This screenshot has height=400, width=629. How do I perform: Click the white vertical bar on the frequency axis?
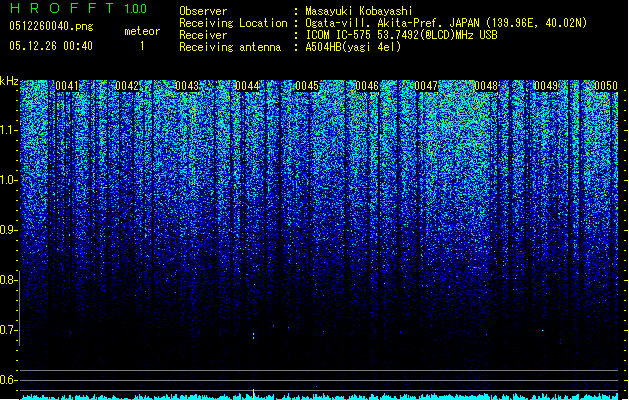(x=20, y=308)
